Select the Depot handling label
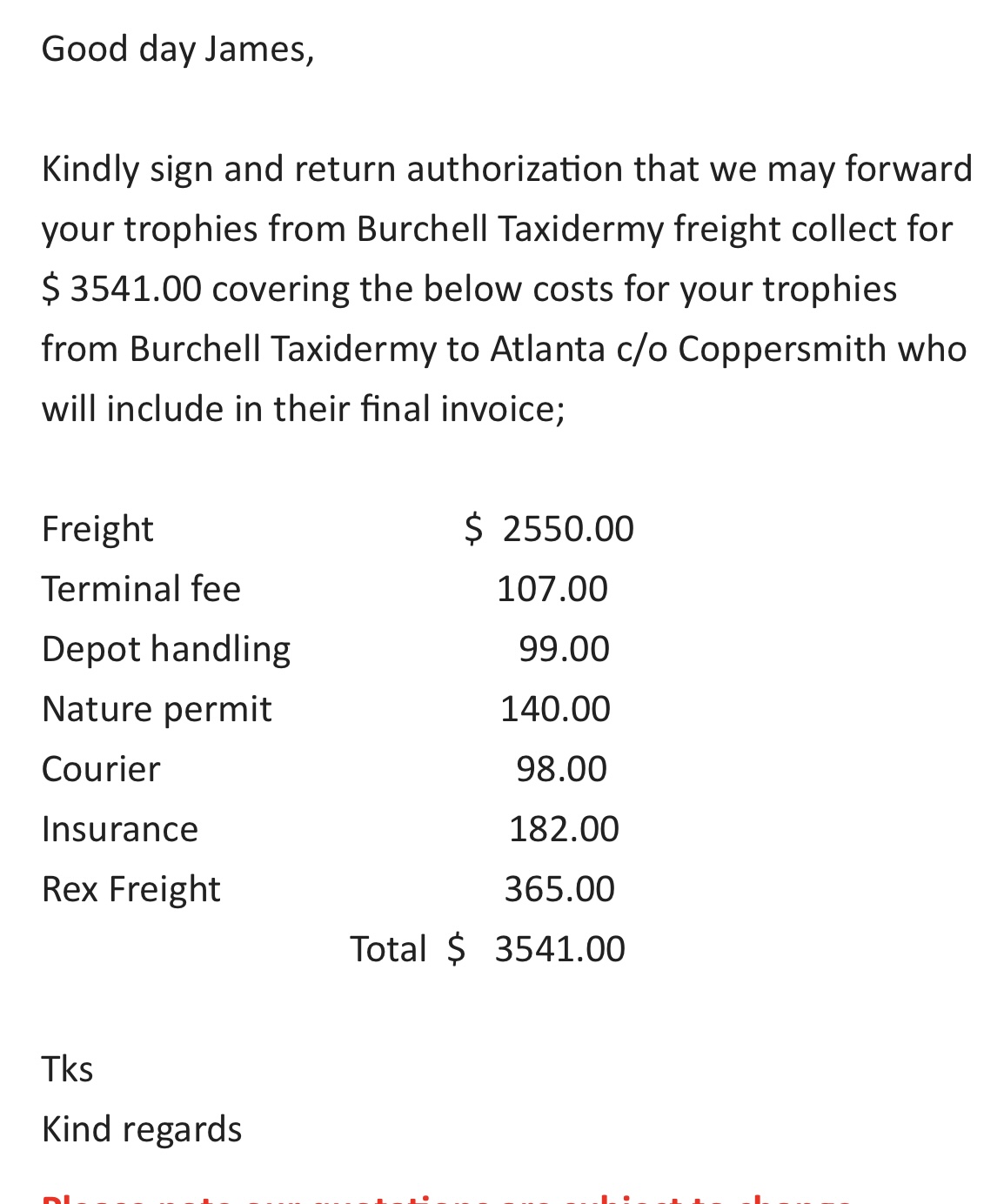This screenshot has height=1204, width=1004. tap(166, 650)
